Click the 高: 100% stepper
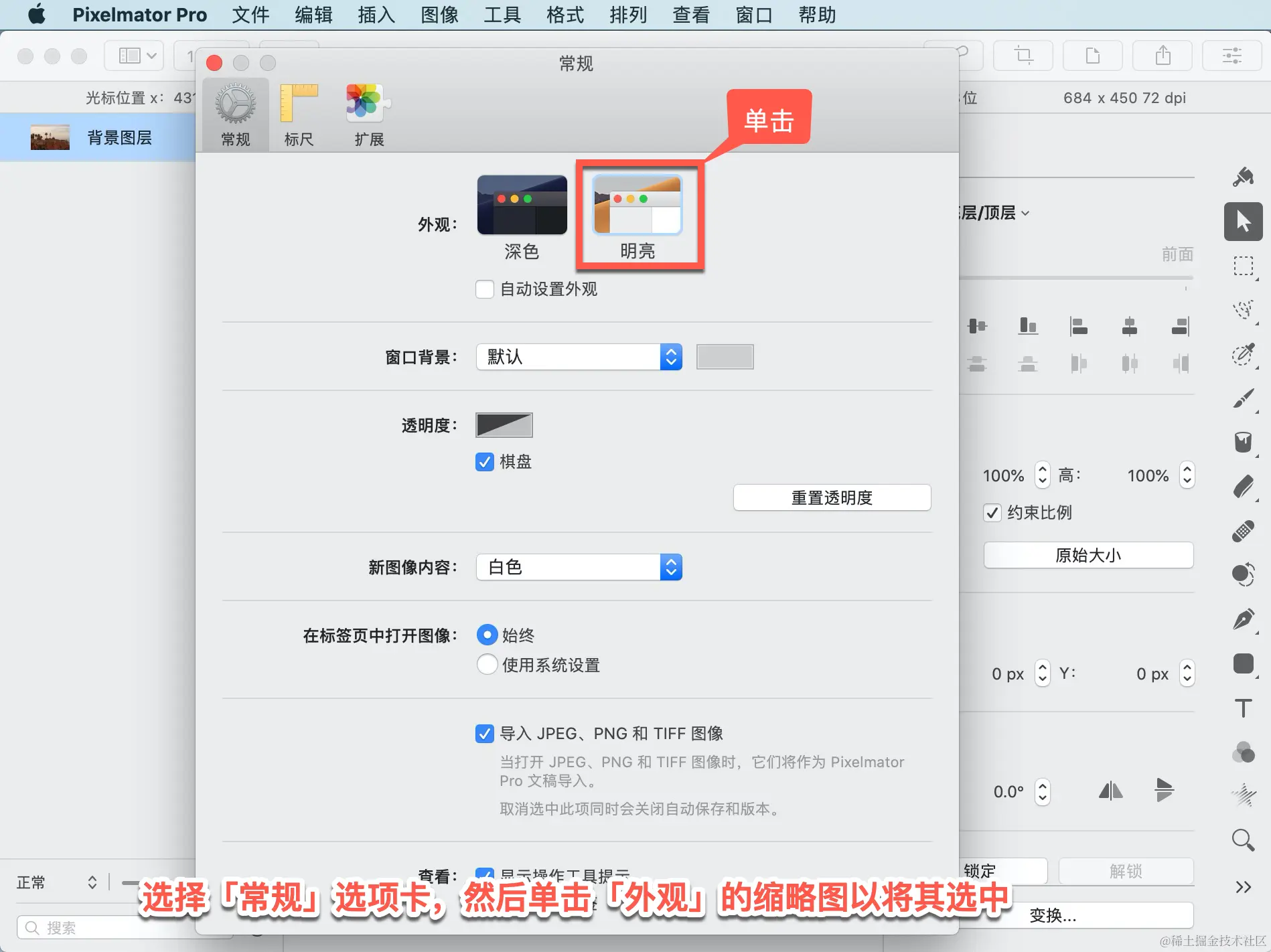The height and width of the screenshot is (952, 1271). tap(1187, 475)
